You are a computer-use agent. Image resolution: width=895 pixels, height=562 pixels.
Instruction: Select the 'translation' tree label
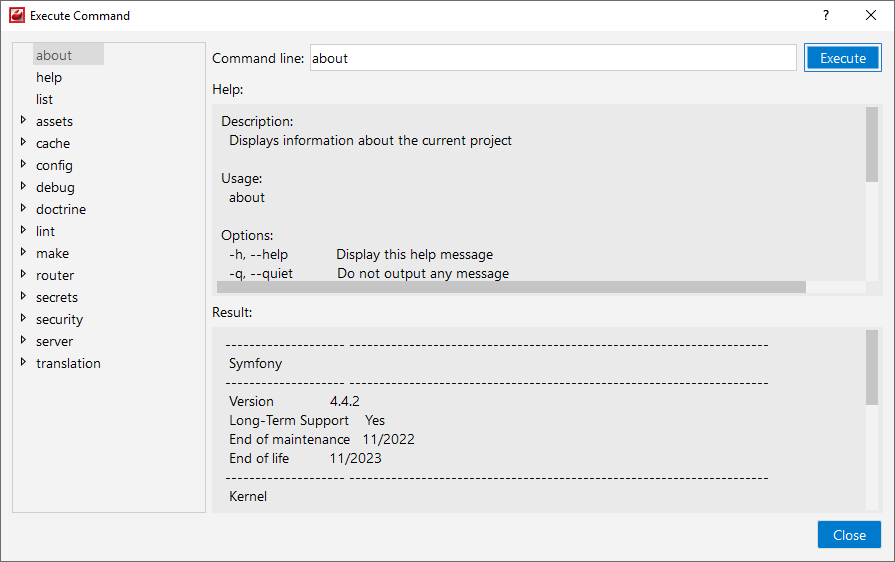(68, 363)
